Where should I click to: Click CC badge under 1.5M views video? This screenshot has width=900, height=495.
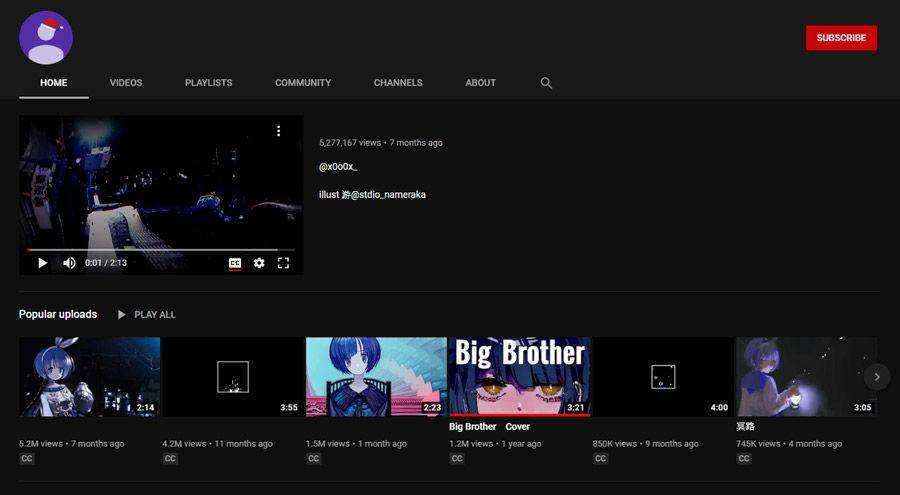313,459
